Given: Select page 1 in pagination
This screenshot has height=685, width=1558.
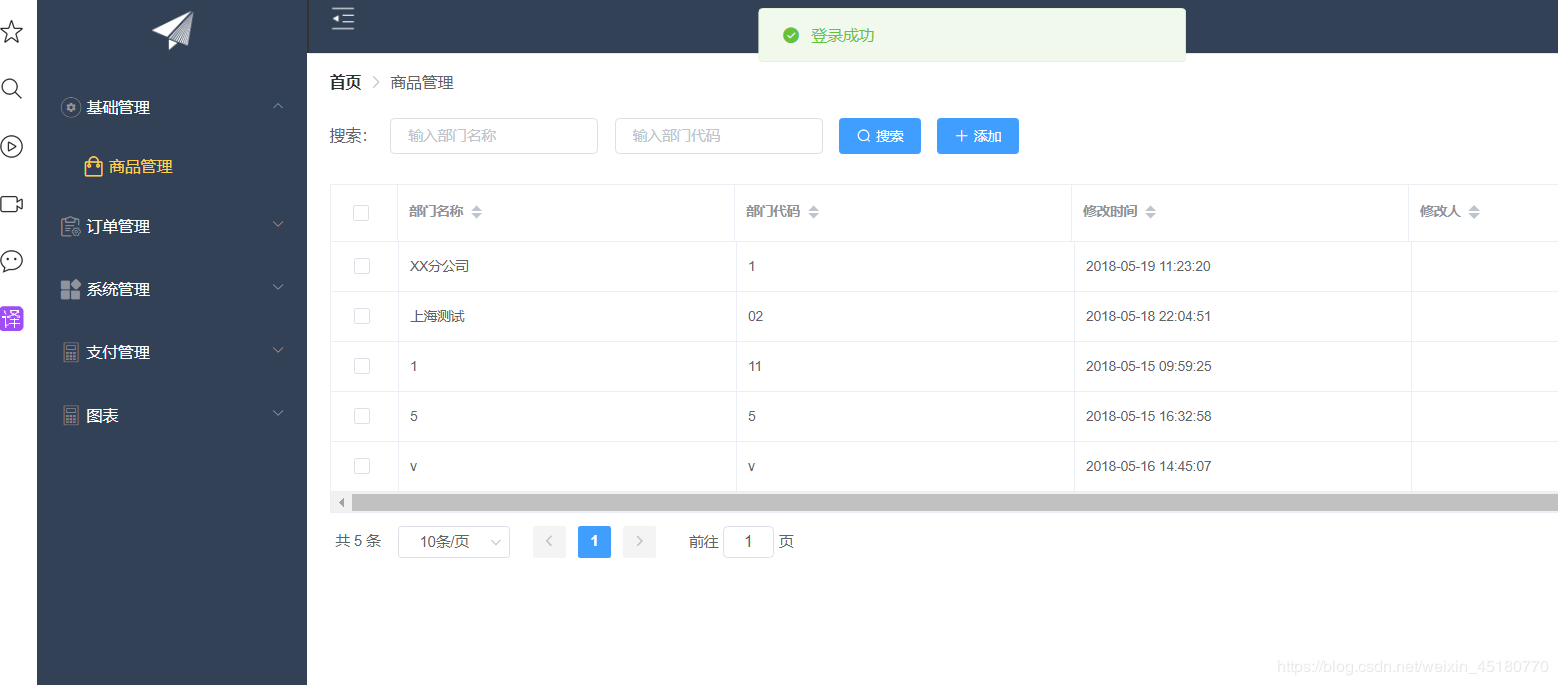Looking at the screenshot, I should click(594, 542).
